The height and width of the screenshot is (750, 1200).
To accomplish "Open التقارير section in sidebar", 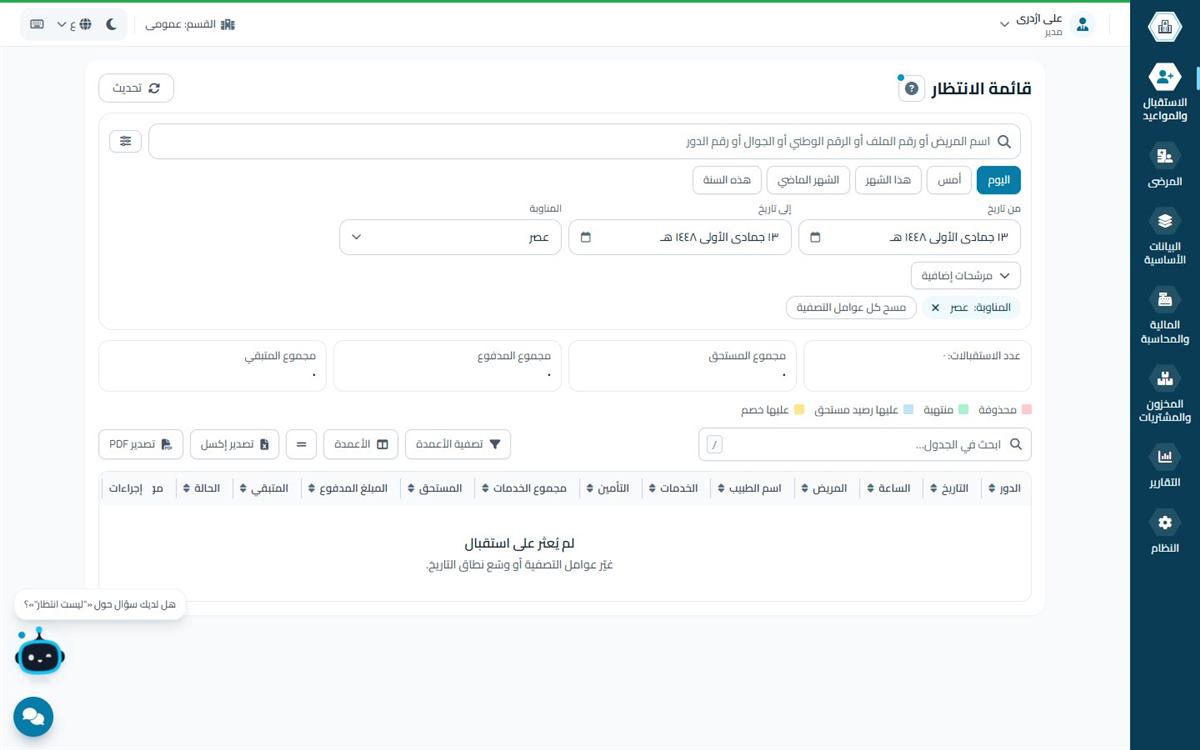I will pos(1164,466).
